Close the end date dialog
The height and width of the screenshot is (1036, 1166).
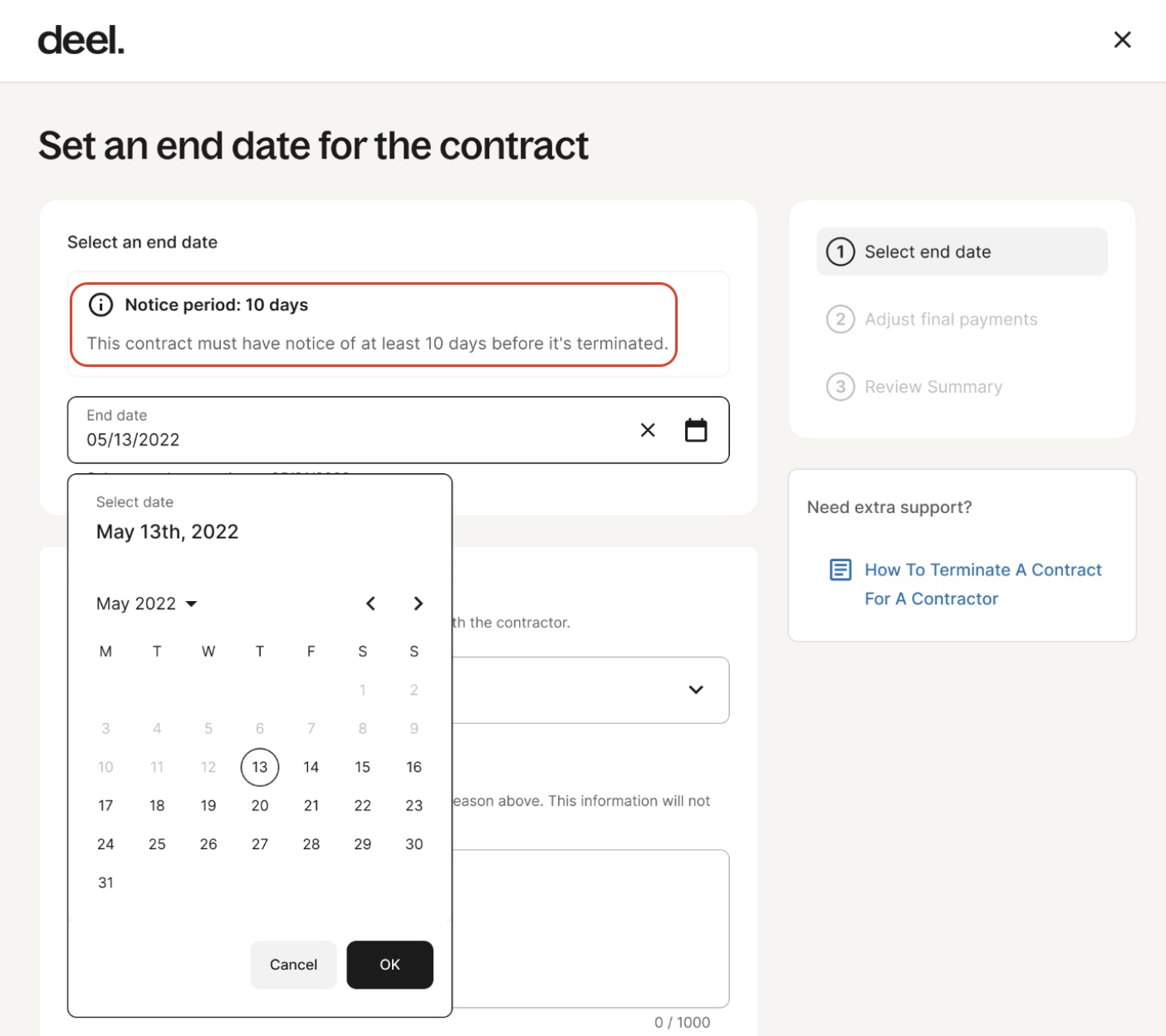click(1122, 40)
